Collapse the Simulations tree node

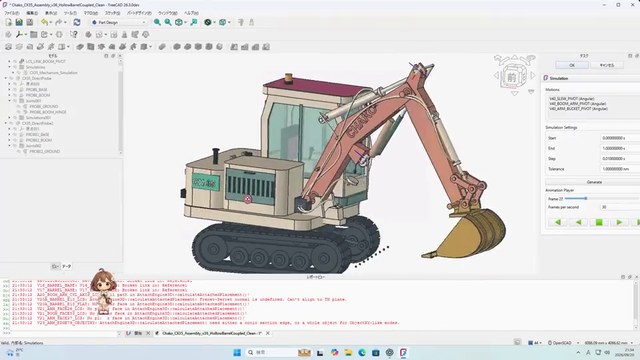point(9,67)
